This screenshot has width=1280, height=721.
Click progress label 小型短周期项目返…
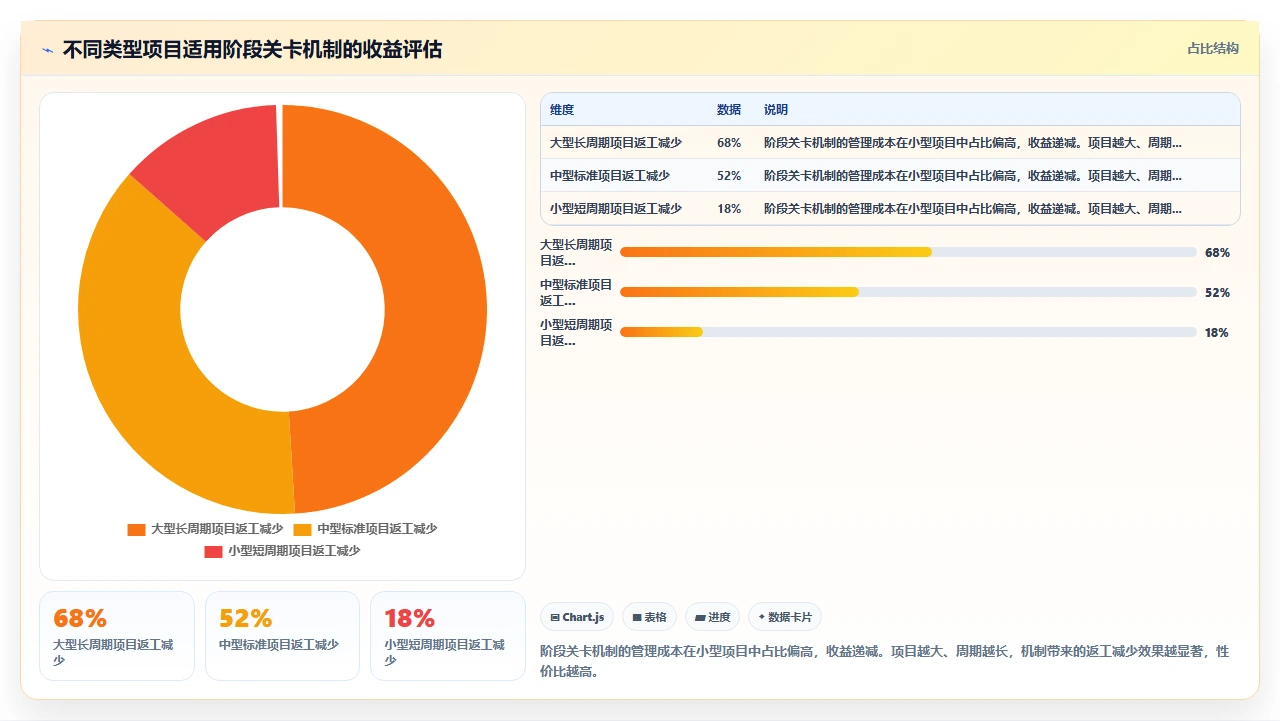click(576, 332)
